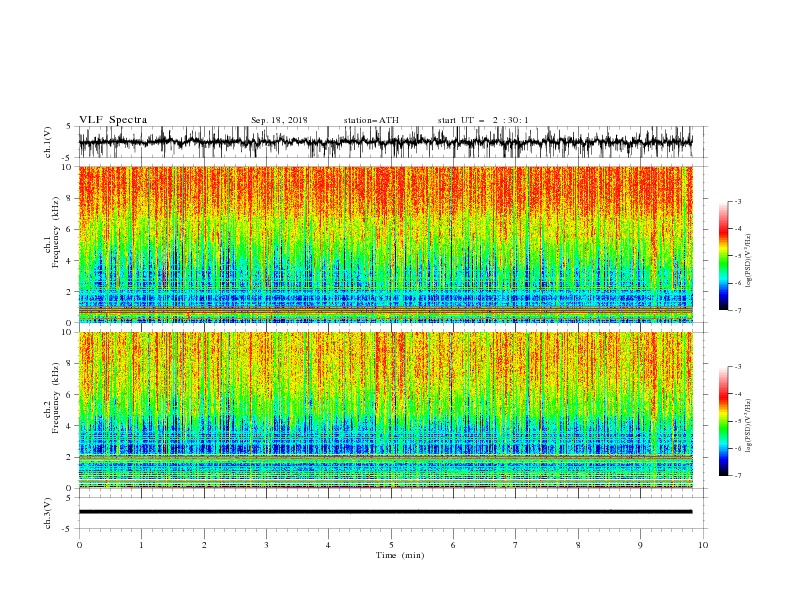
Task: Select the date text "Sep. 18, 2018"
Action: point(279,120)
